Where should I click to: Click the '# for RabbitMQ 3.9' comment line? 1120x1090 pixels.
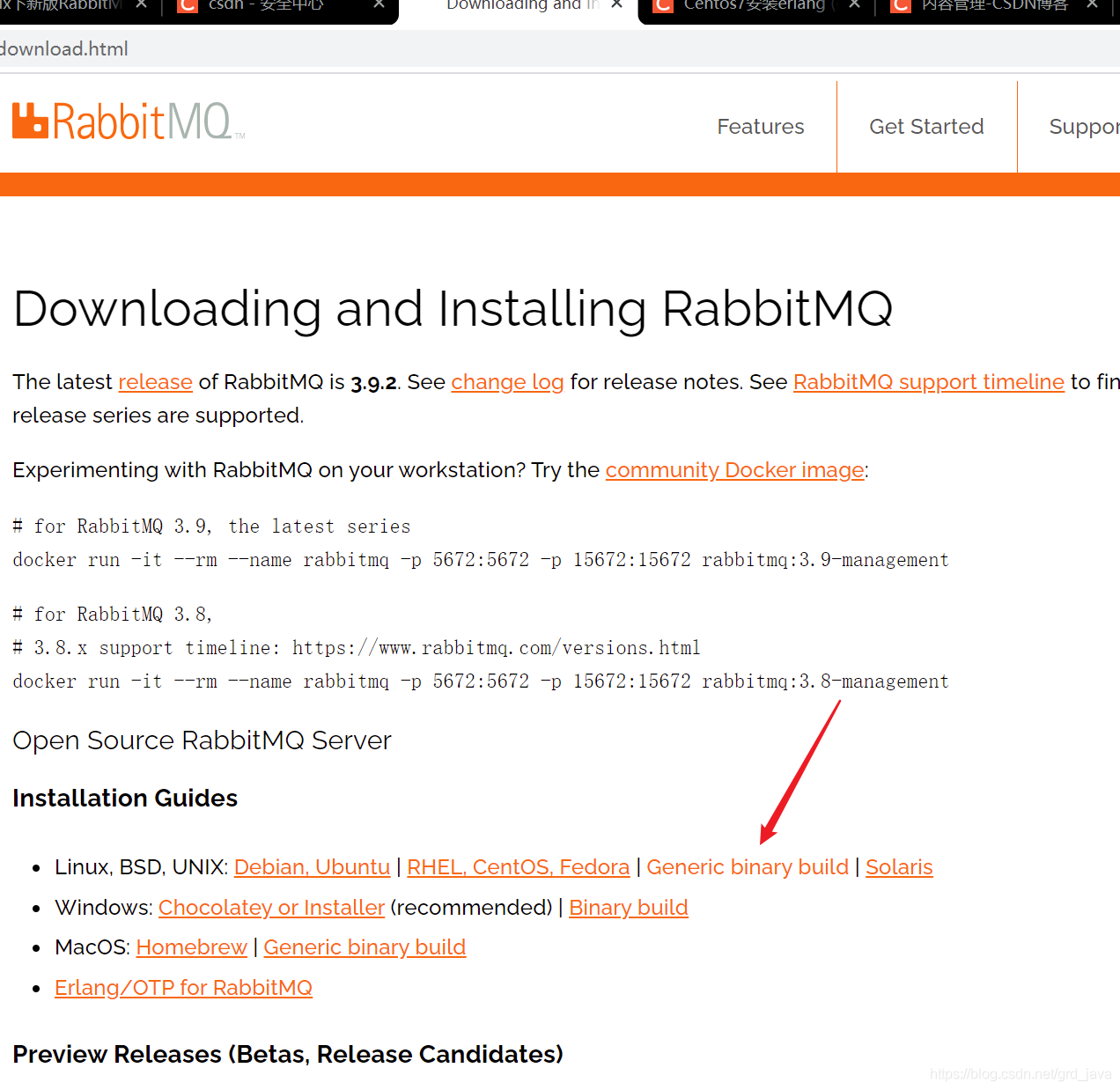point(211,527)
